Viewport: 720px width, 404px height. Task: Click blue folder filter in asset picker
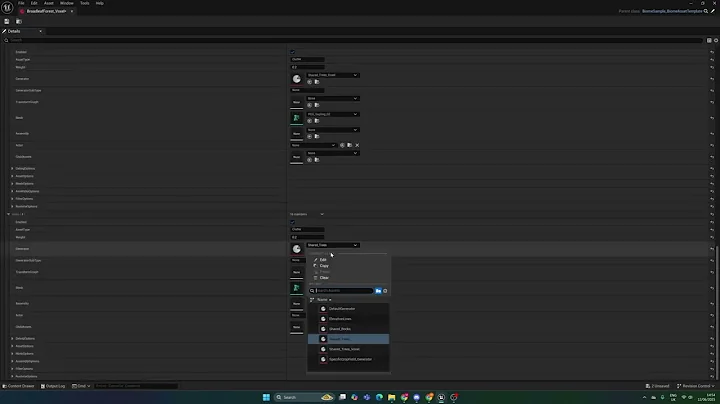[378, 291]
